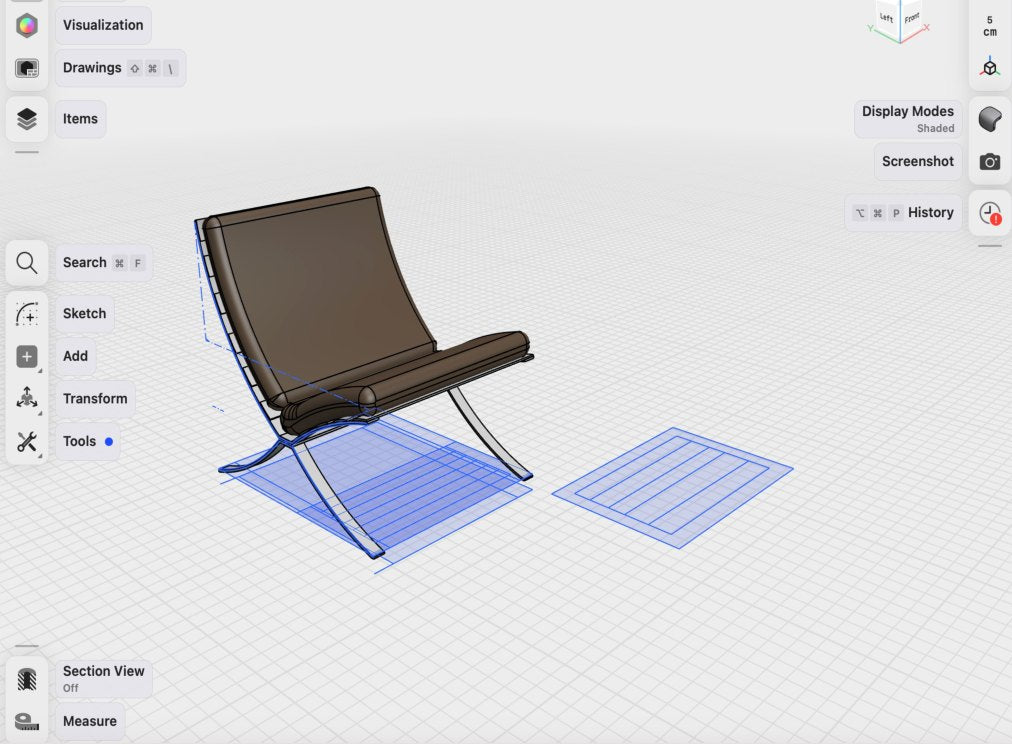The height and width of the screenshot is (744, 1012).
Task: Click the Left face of orientation cube
Action: (887, 19)
